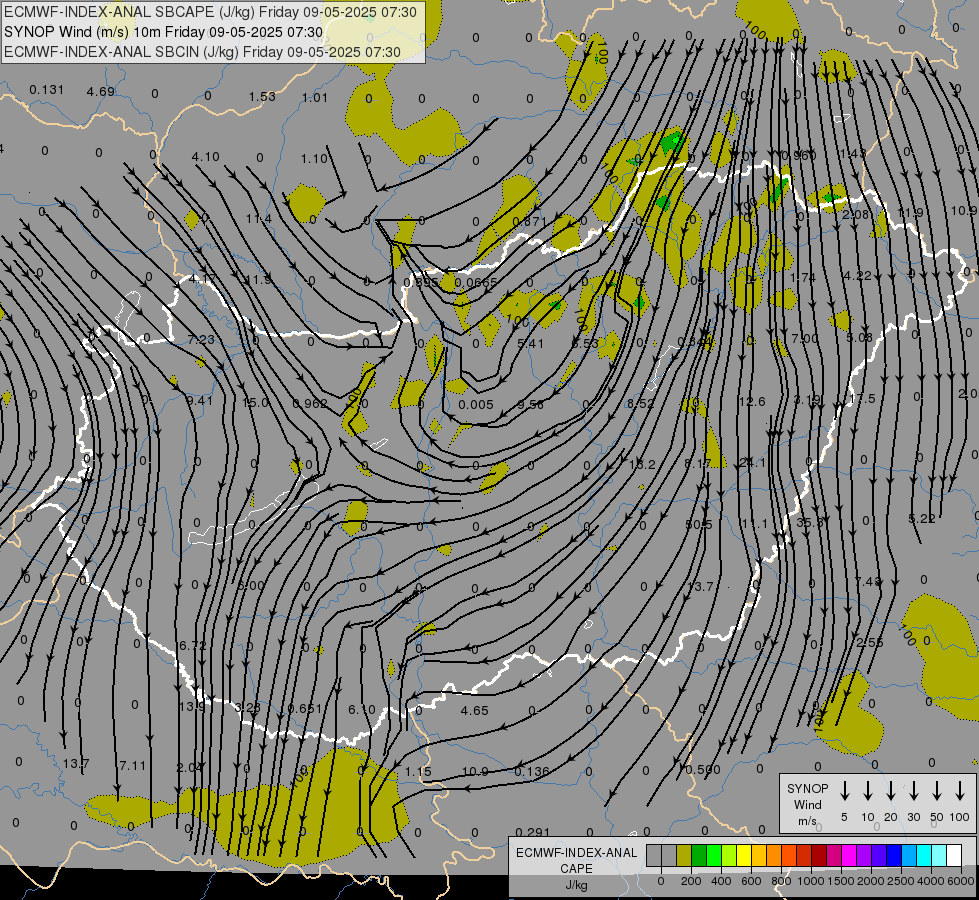Click the '9.41' value on the map

point(199,400)
